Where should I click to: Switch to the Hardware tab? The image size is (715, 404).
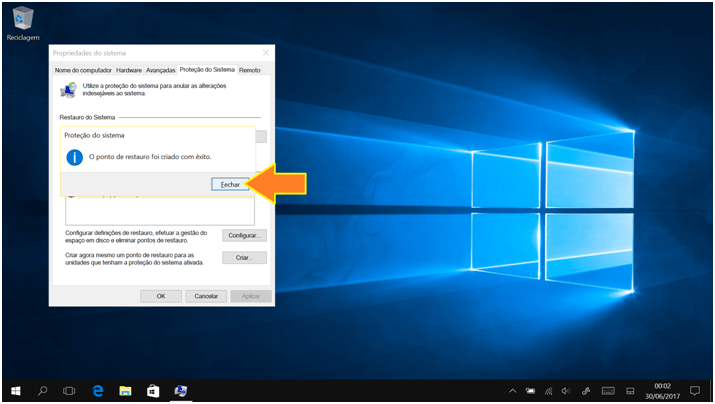tap(129, 70)
